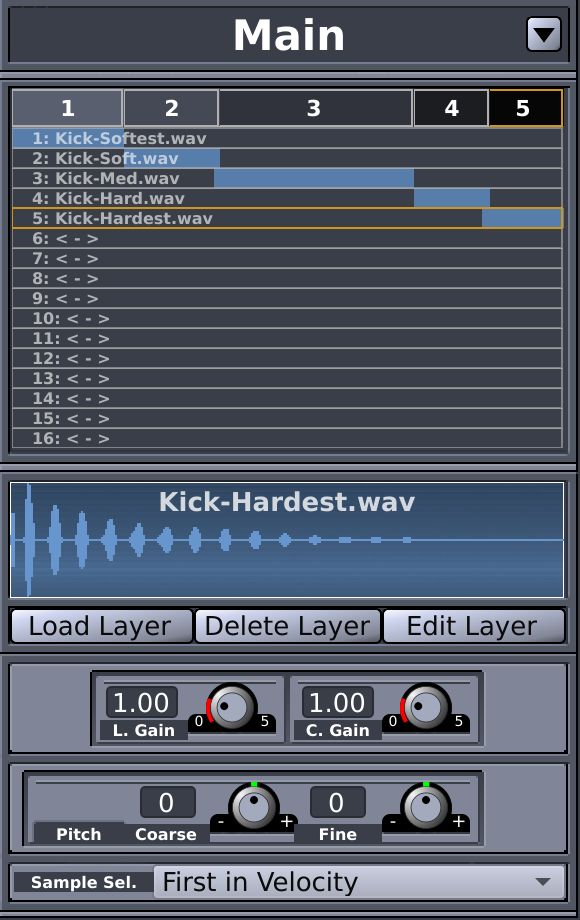The image size is (580, 920).
Task: Click the Load Layer button
Action: (x=101, y=626)
